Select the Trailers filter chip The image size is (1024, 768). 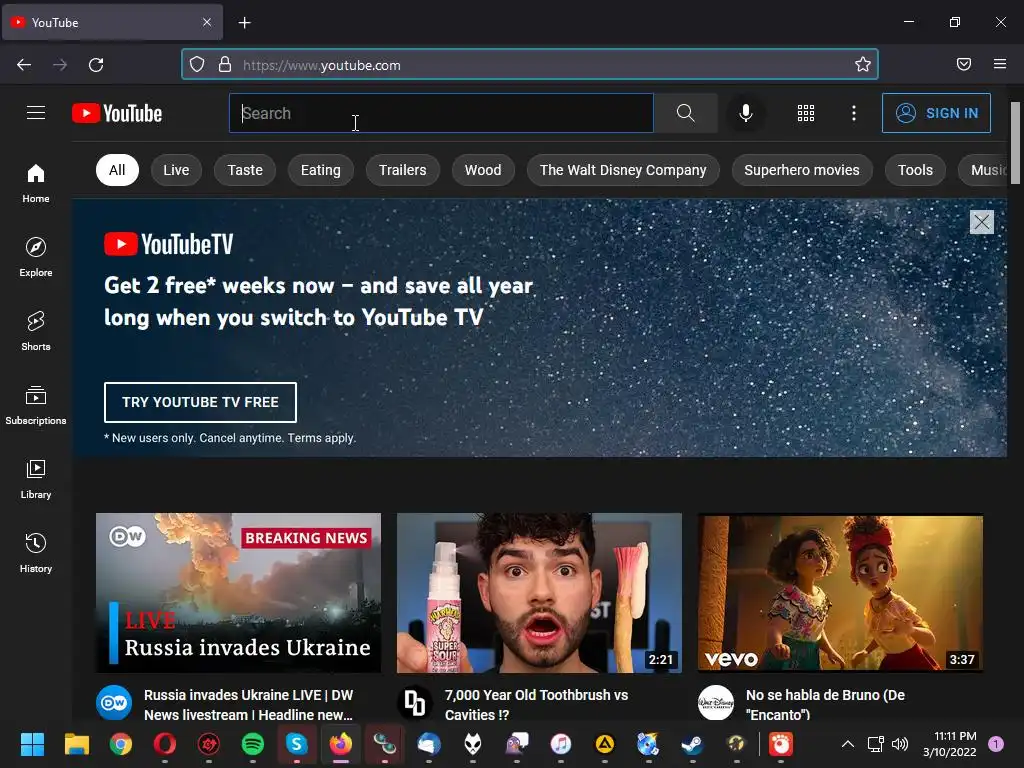click(402, 170)
